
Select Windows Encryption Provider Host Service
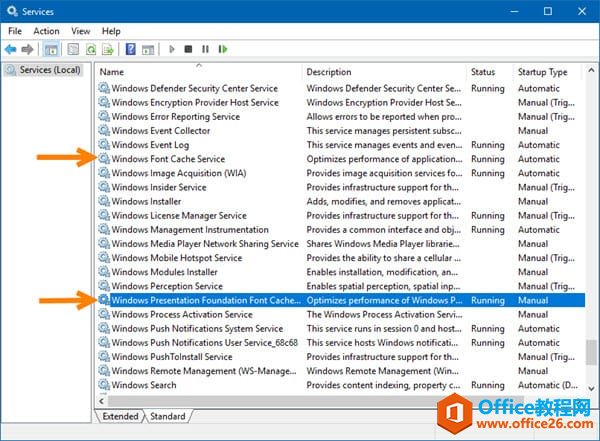click(341, 102)
